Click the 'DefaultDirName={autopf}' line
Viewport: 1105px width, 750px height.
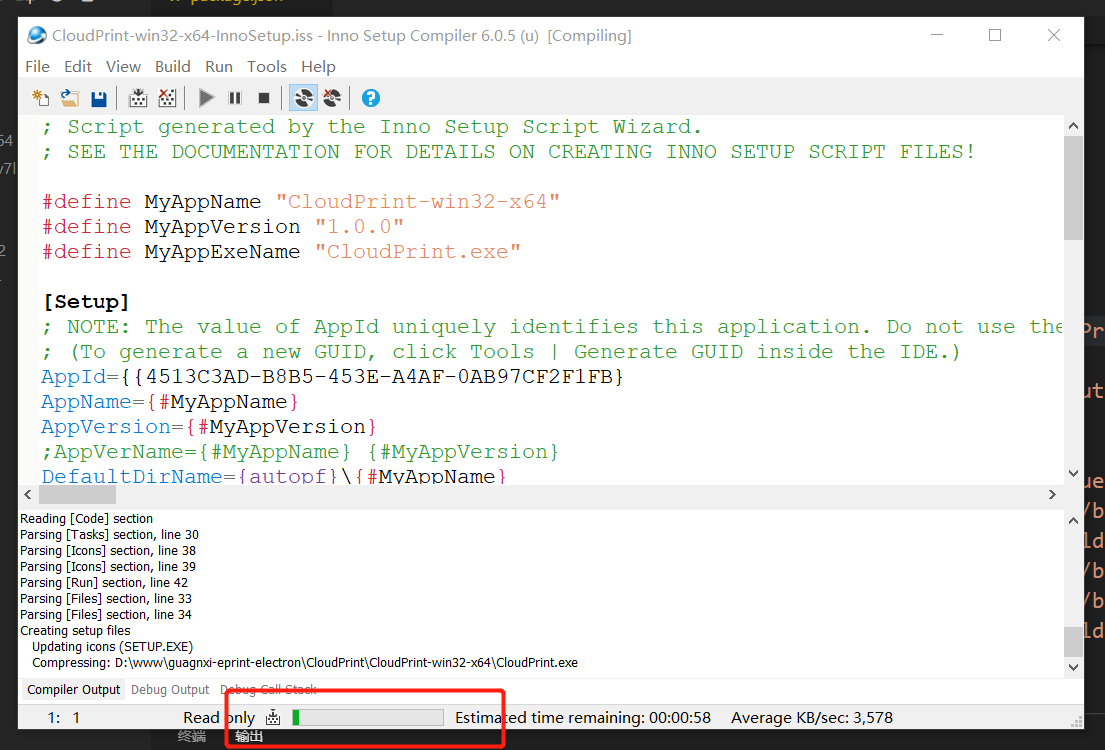point(274,476)
